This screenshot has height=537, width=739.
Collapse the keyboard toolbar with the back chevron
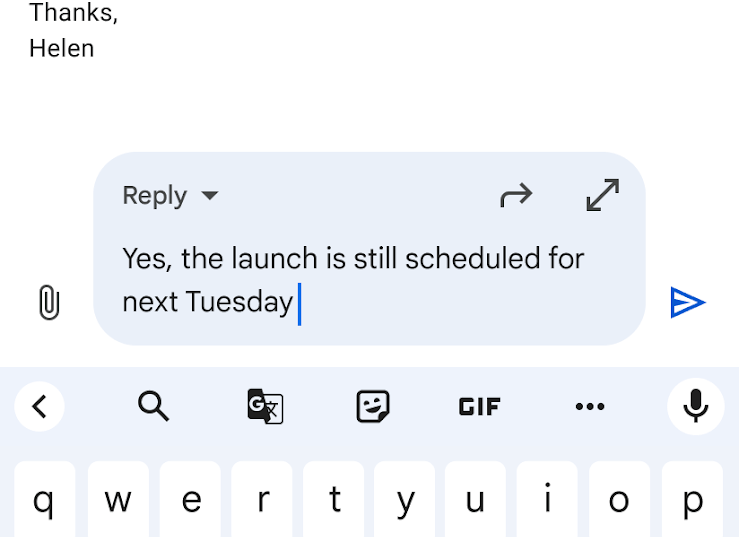tap(40, 406)
